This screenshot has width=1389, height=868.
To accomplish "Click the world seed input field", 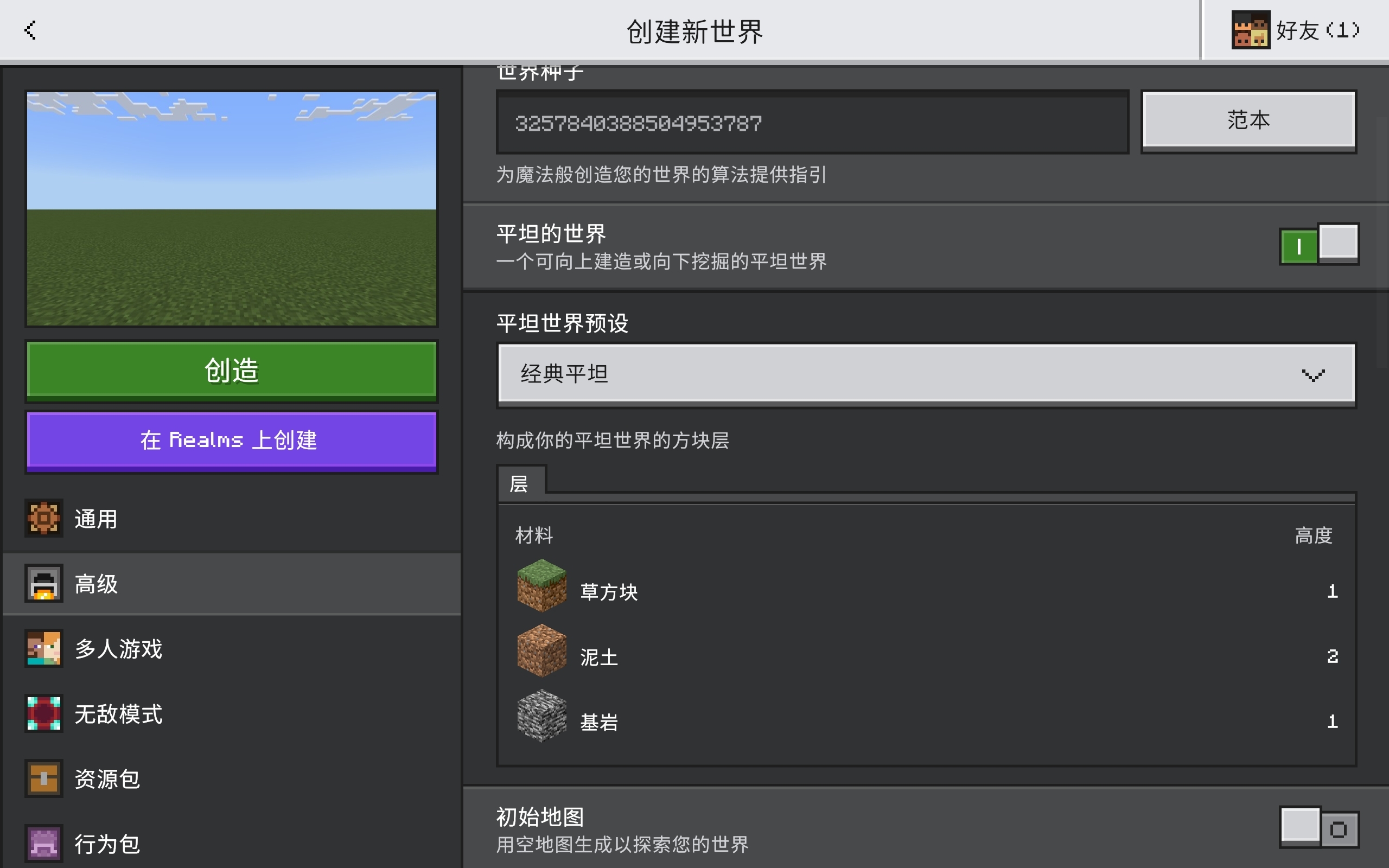I will point(812,122).
